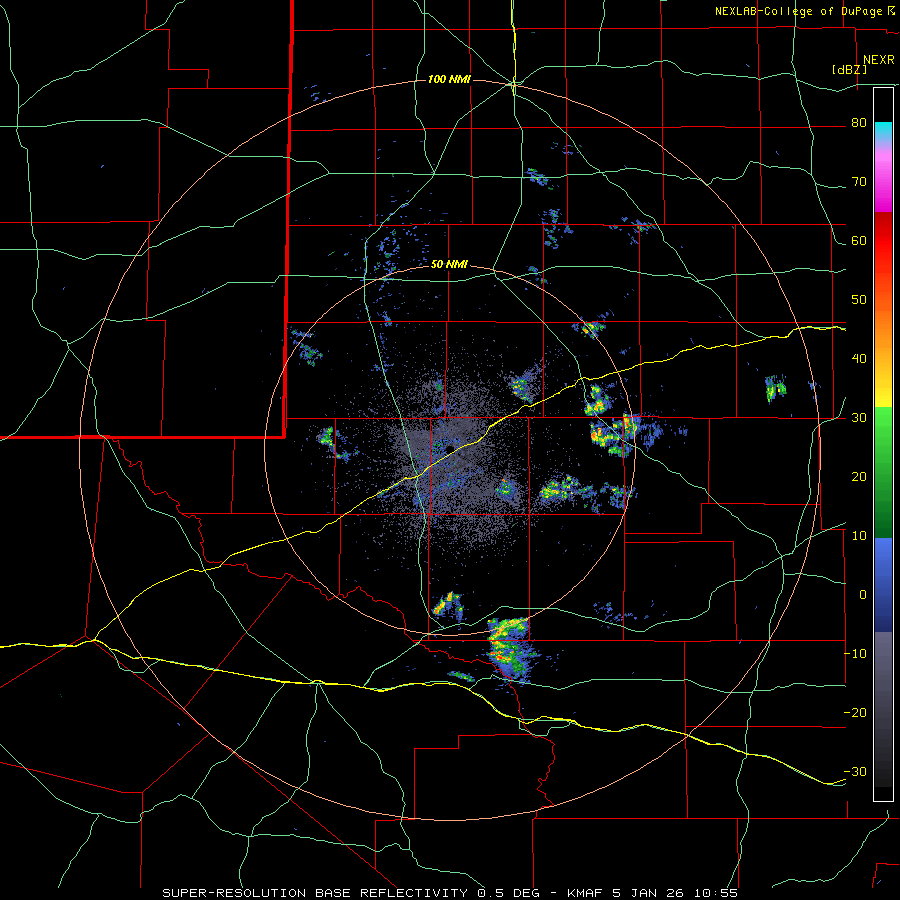
Task: Click the 80 value on the dBZ scale
Action: point(859,123)
